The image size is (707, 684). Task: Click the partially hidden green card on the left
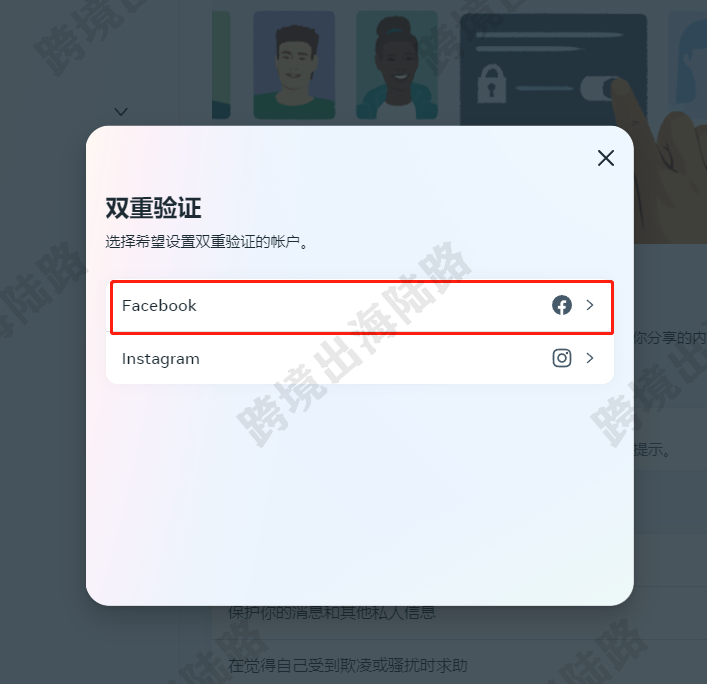[x=221, y=65]
